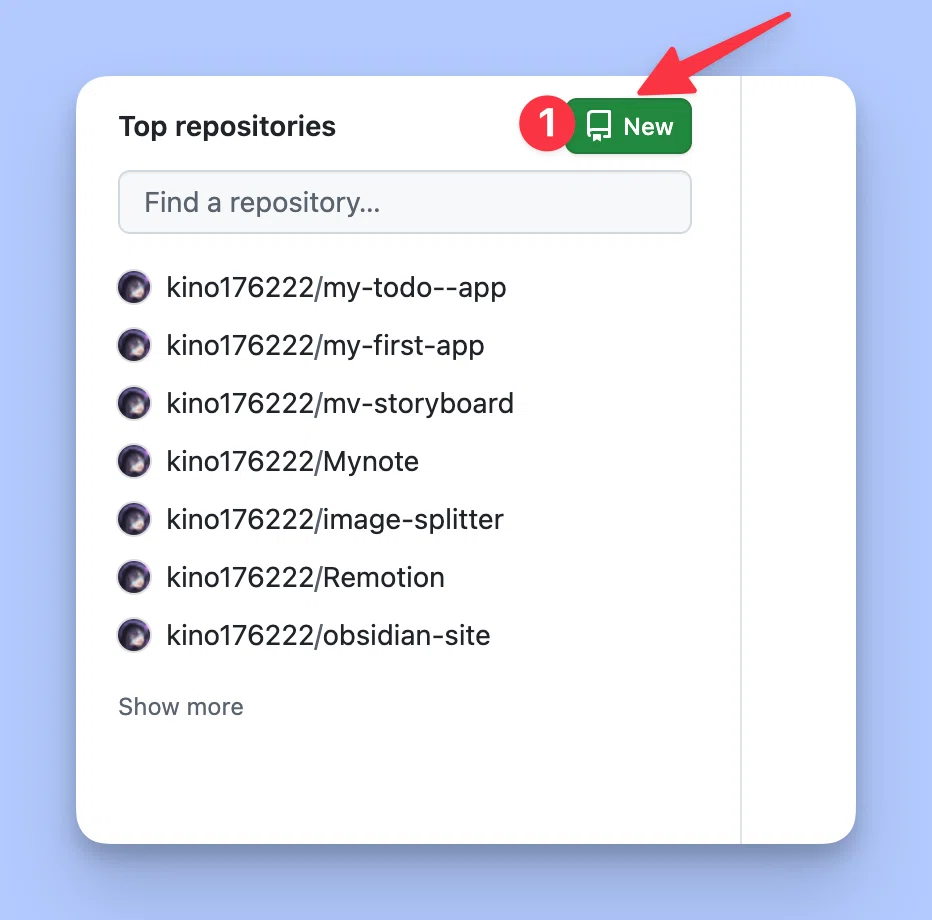Image resolution: width=932 pixels, height=920 pixels.
Task: Click the Top repositories heading
Action: pyautogui.click(x=227, y=127)
